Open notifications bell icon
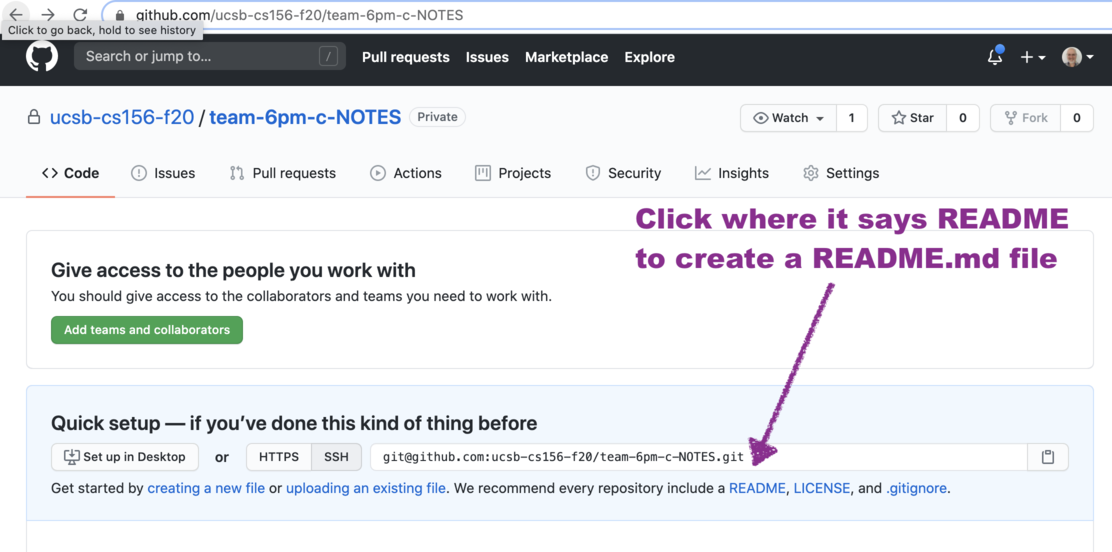Viewport: 1112px width, 552px height. click(996, 57)
